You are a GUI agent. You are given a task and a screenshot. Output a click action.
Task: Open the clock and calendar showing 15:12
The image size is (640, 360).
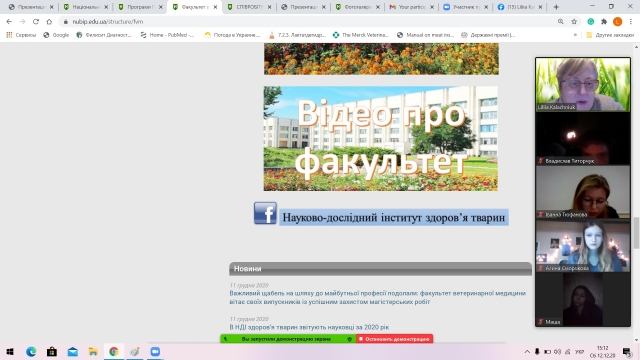click(602, 352)
